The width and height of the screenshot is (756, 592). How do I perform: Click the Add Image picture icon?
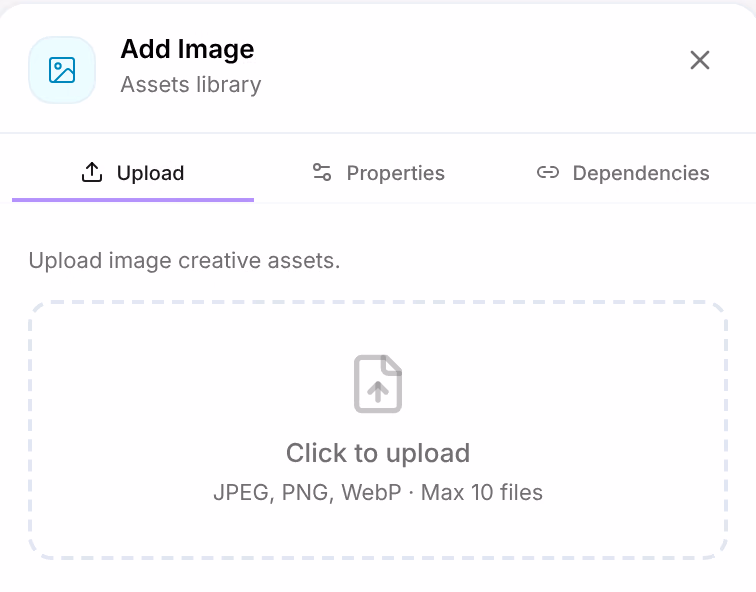[62, 70]
